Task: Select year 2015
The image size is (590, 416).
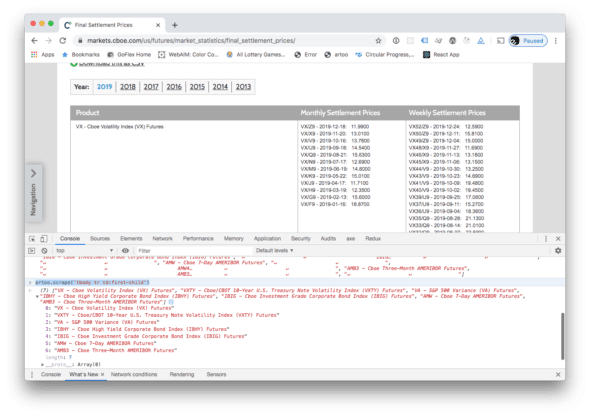Action: pos(197,87)
